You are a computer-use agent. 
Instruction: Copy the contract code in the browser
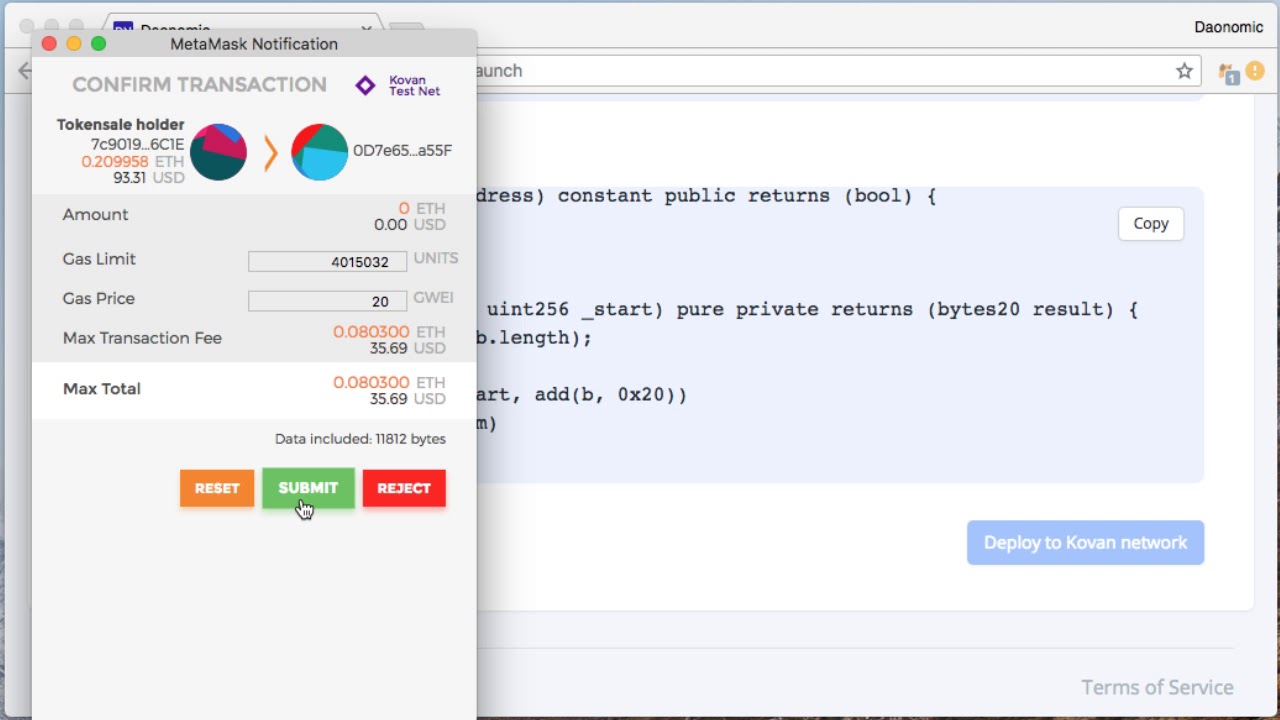[1151, 224]
